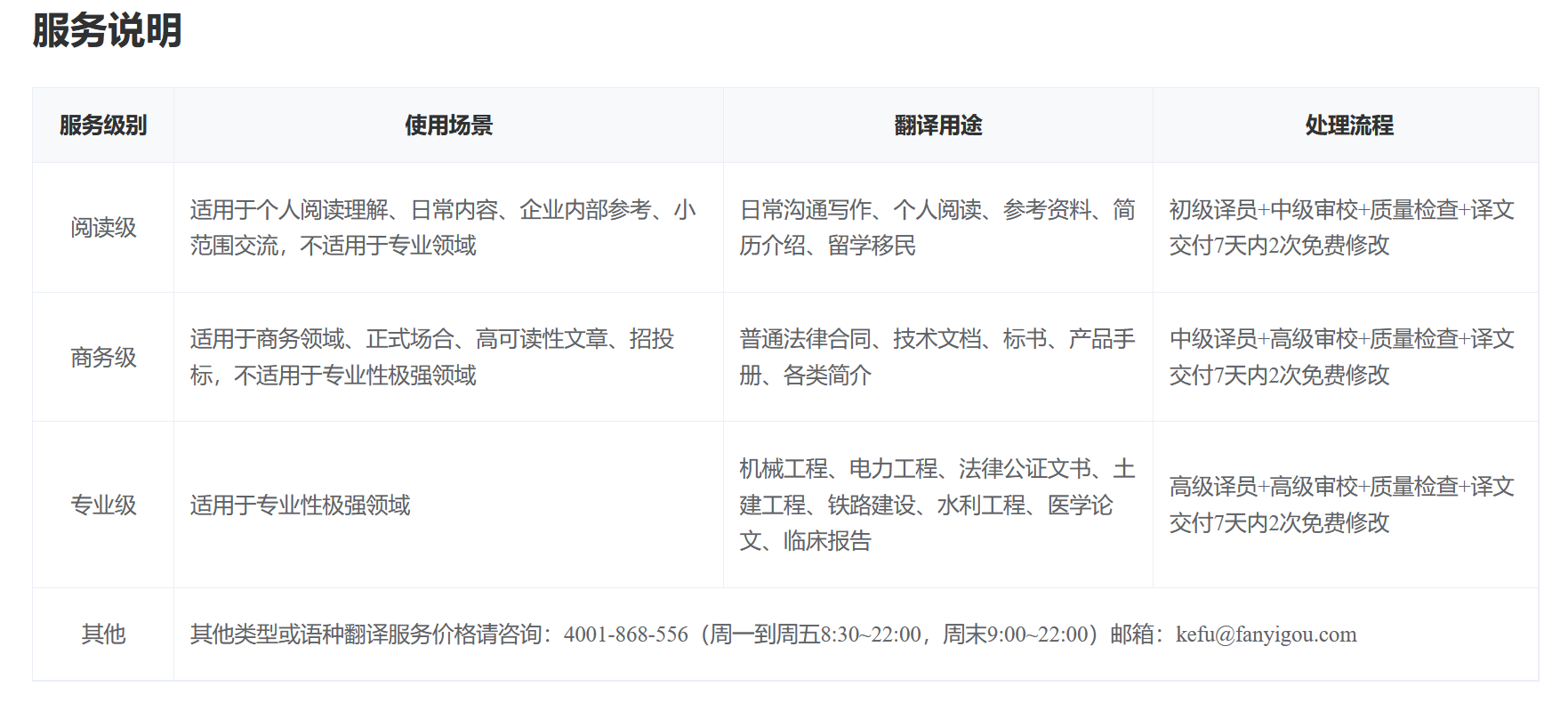
Task: Click the 商务级 service level cell
Action: (103, 358)
